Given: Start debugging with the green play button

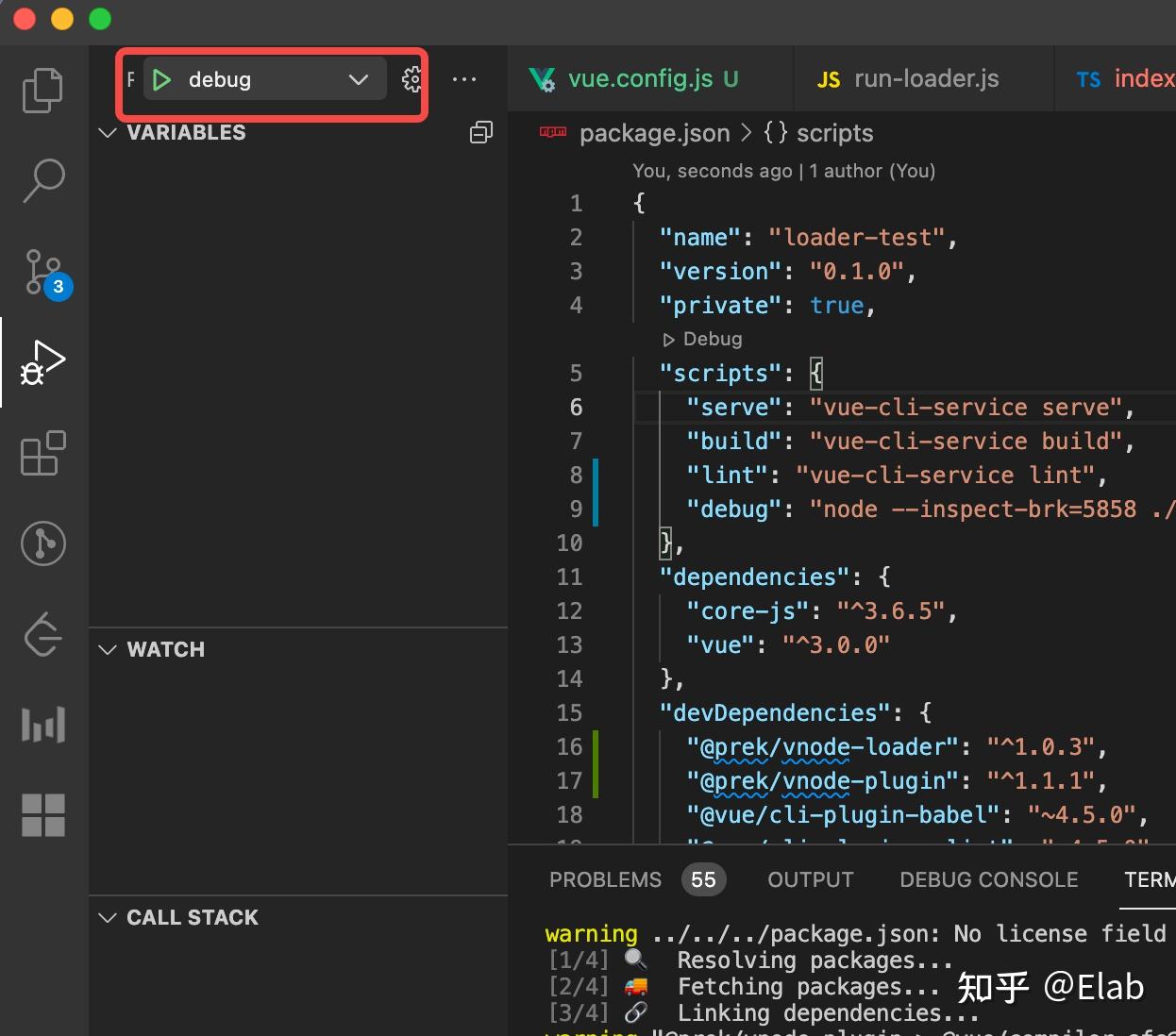Looking at the screenshot, I should [x=160, y=79].
